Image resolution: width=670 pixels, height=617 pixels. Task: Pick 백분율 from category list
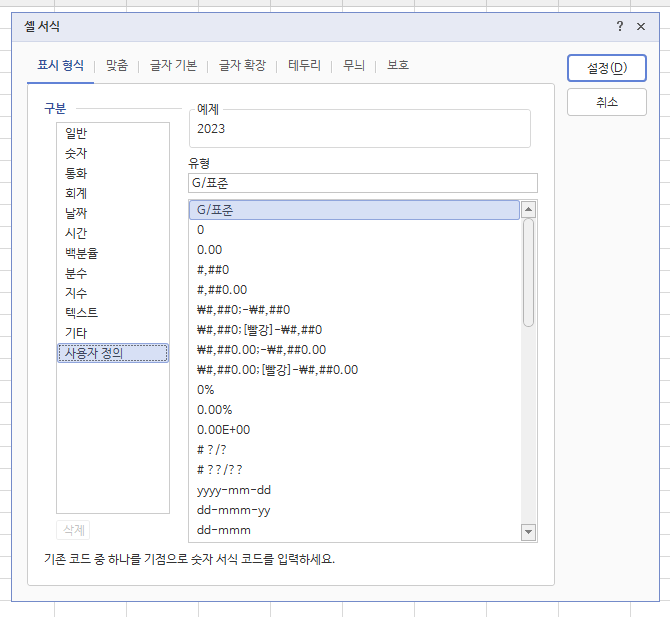[113, 253]
